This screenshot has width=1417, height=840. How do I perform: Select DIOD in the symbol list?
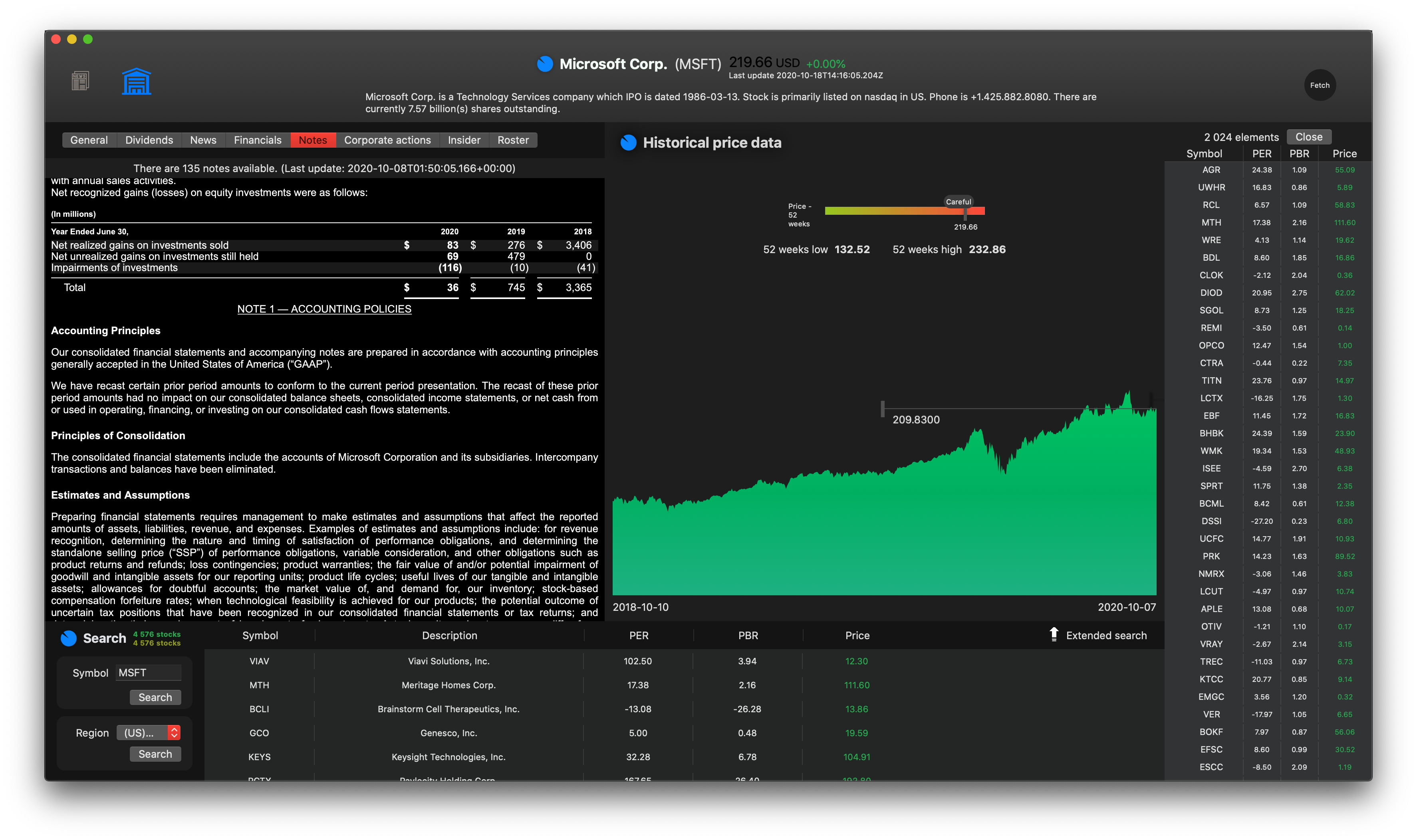pos(1268,293)
